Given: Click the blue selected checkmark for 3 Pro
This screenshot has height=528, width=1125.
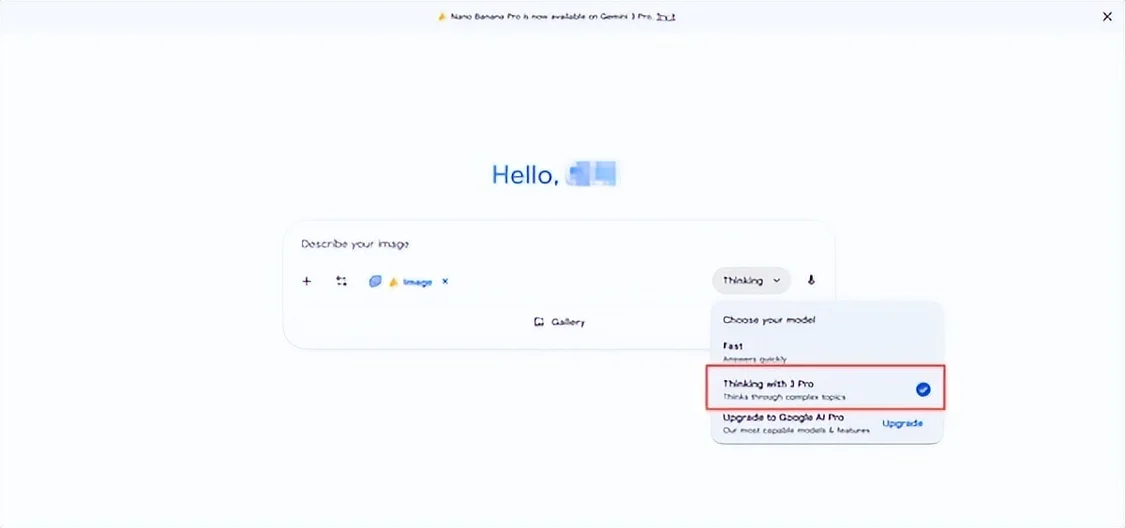Looking at the screenshot, I should pos(922,389).
